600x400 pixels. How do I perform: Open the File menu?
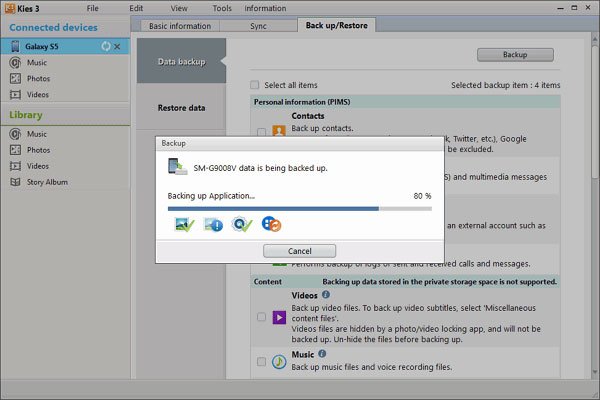92,8
